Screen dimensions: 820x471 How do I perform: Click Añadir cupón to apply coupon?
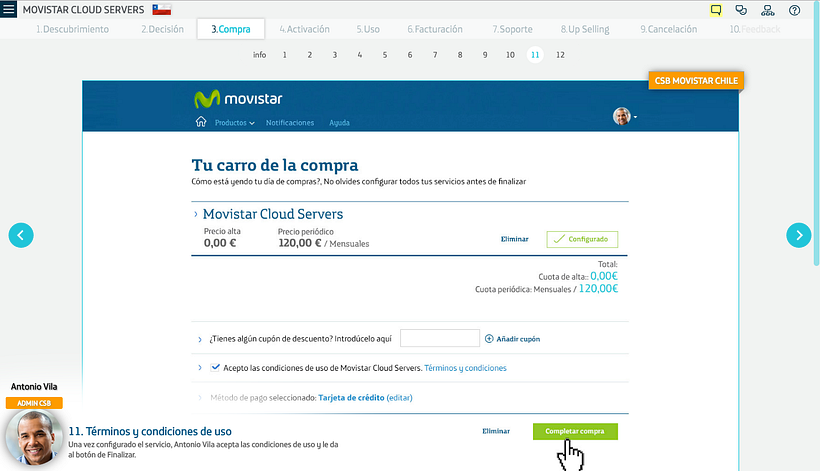(x=512, y=339)
